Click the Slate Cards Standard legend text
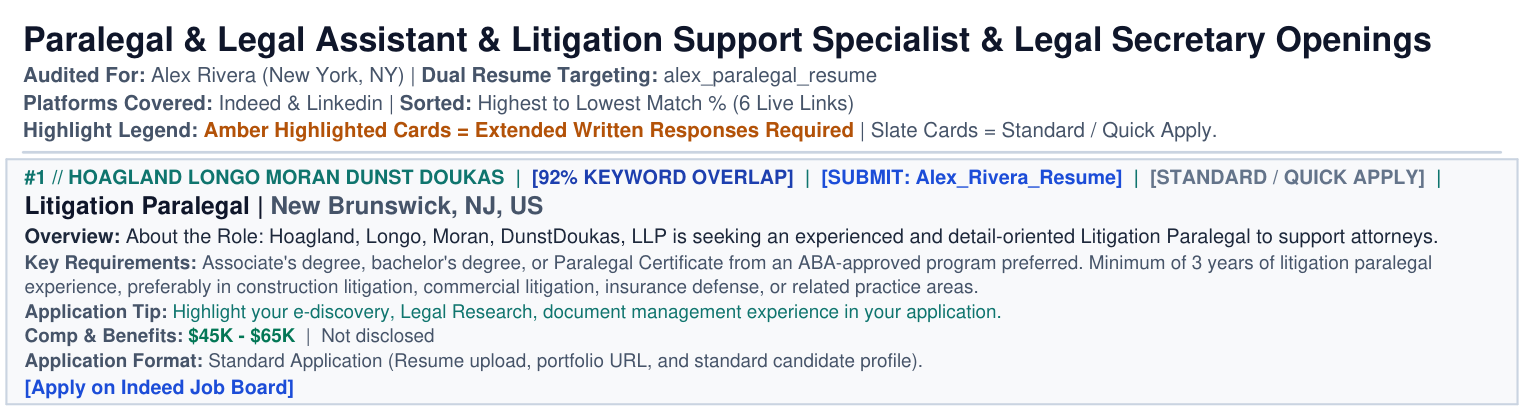The image size is (1524, 406). coord(1044,130)
